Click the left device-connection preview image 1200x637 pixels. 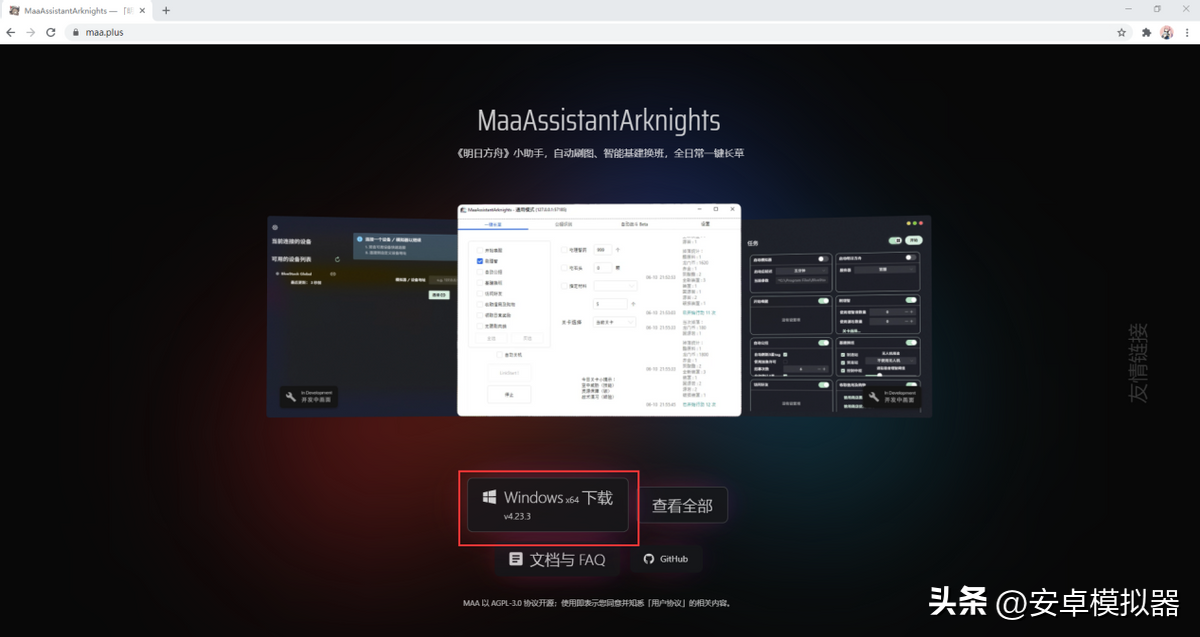pyautogui.click(x=362, y=316)
